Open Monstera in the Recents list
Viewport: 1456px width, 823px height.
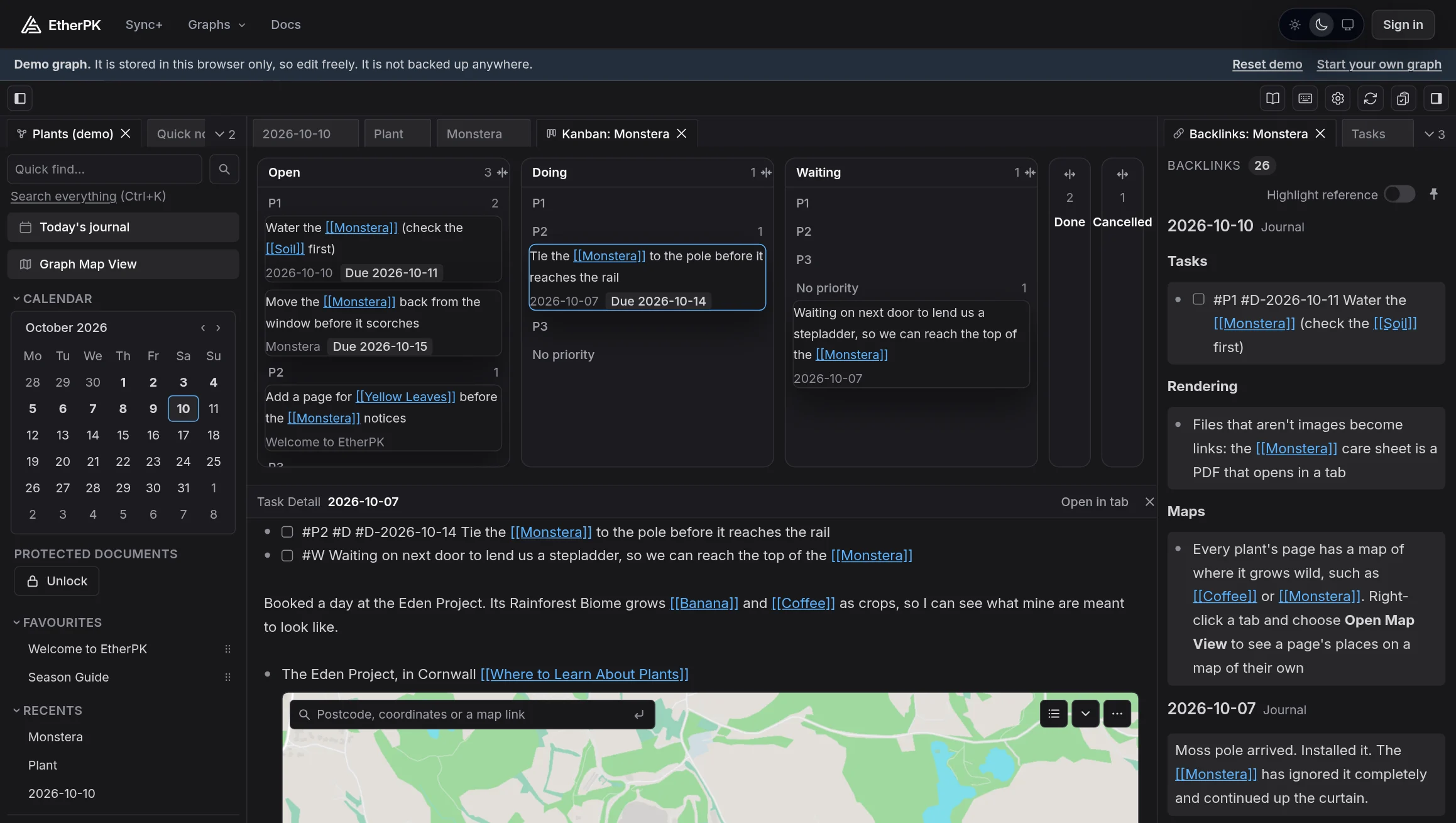point(55,737)
